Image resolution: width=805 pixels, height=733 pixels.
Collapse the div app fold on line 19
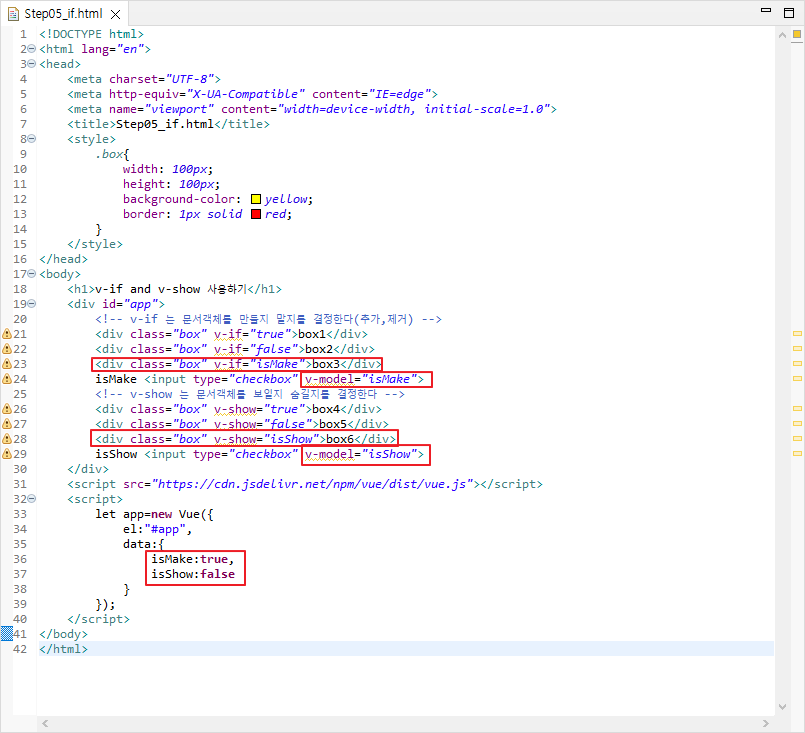(32, 304)
